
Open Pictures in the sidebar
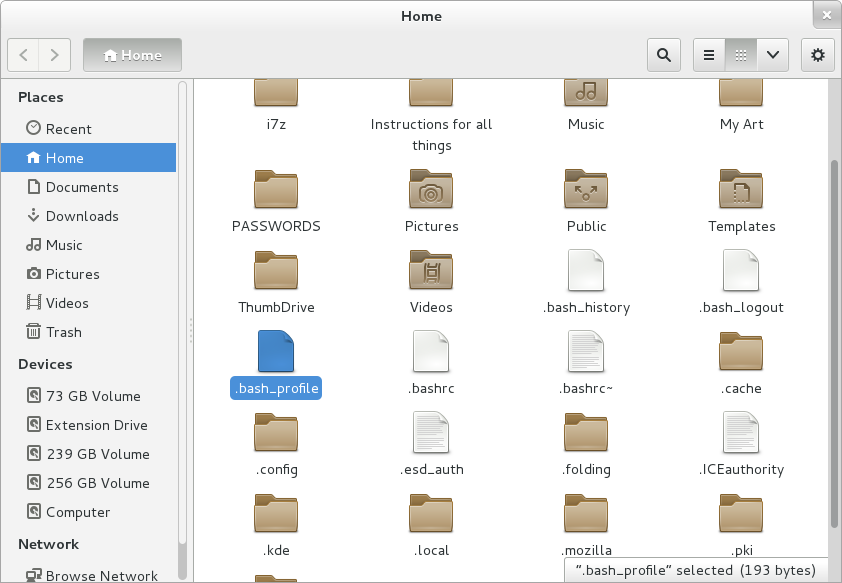click(89, 274)
